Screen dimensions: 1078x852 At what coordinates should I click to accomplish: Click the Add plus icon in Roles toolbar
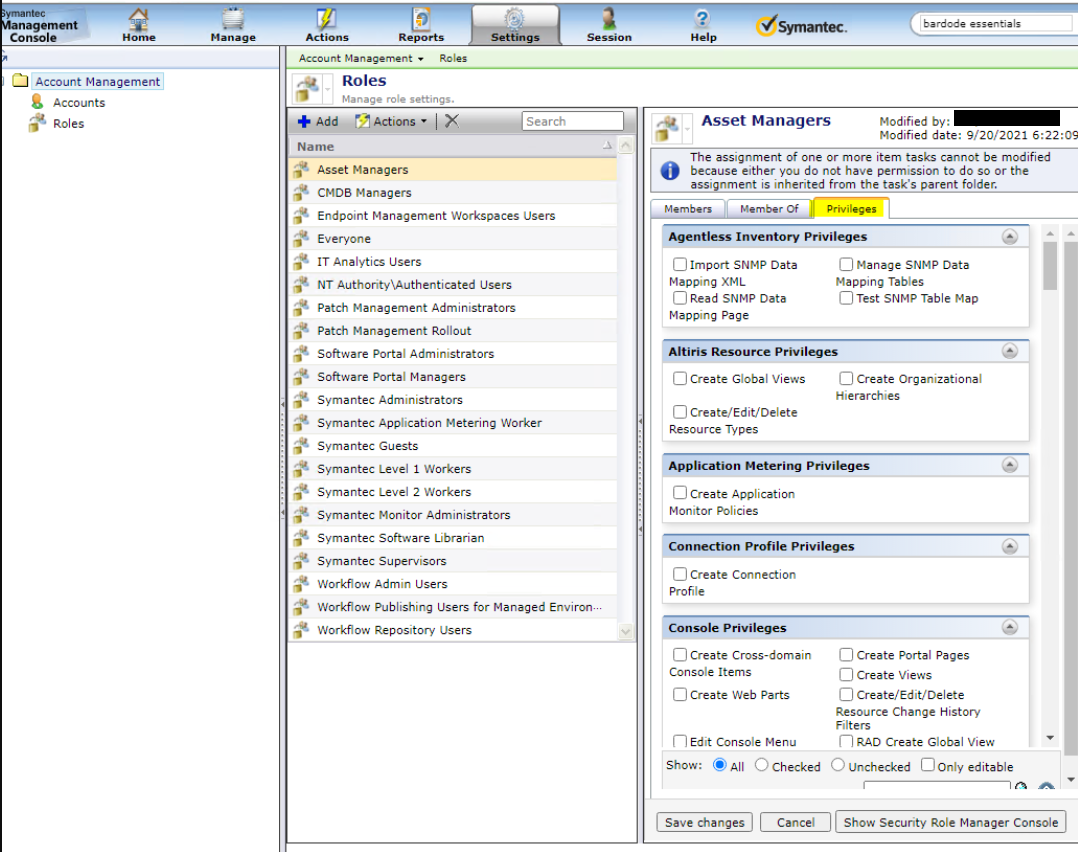pyautogui.click(x=305, y=121)
